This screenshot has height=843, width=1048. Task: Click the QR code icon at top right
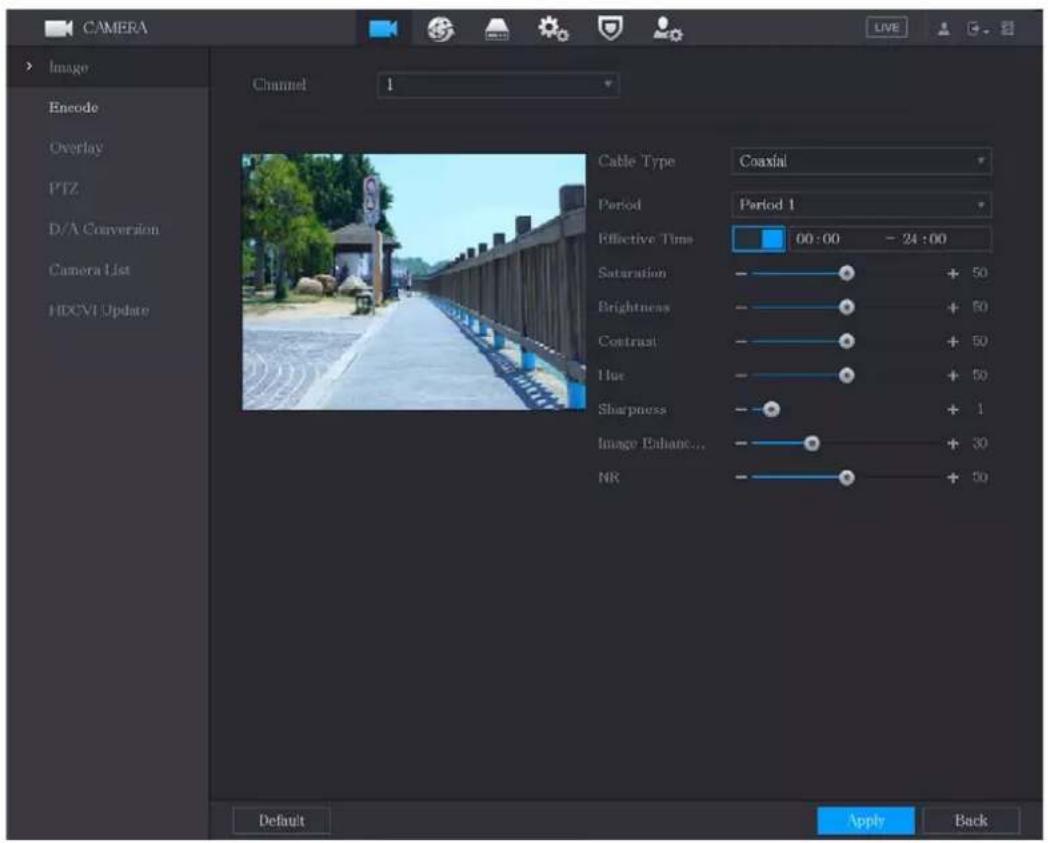pyautogui.click(x=1008, y=28)
